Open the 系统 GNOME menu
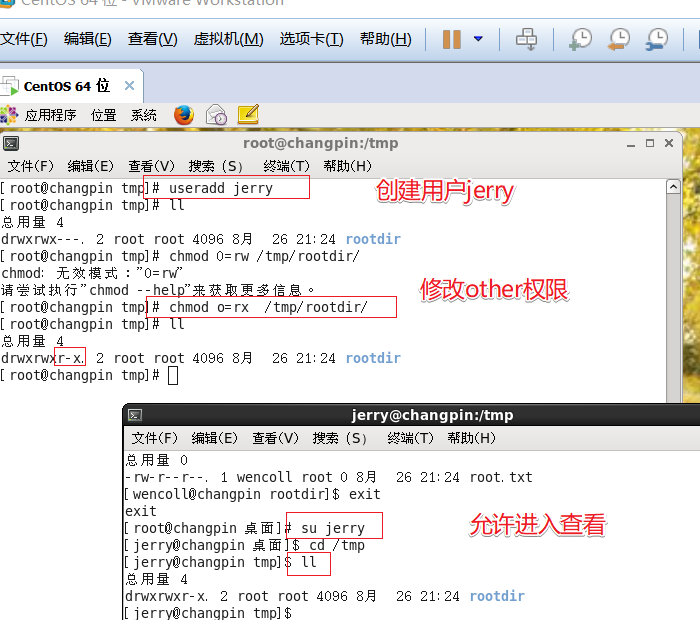Image resolution: width=700 pixels, height=620 pixels. [x=143, y=115]
